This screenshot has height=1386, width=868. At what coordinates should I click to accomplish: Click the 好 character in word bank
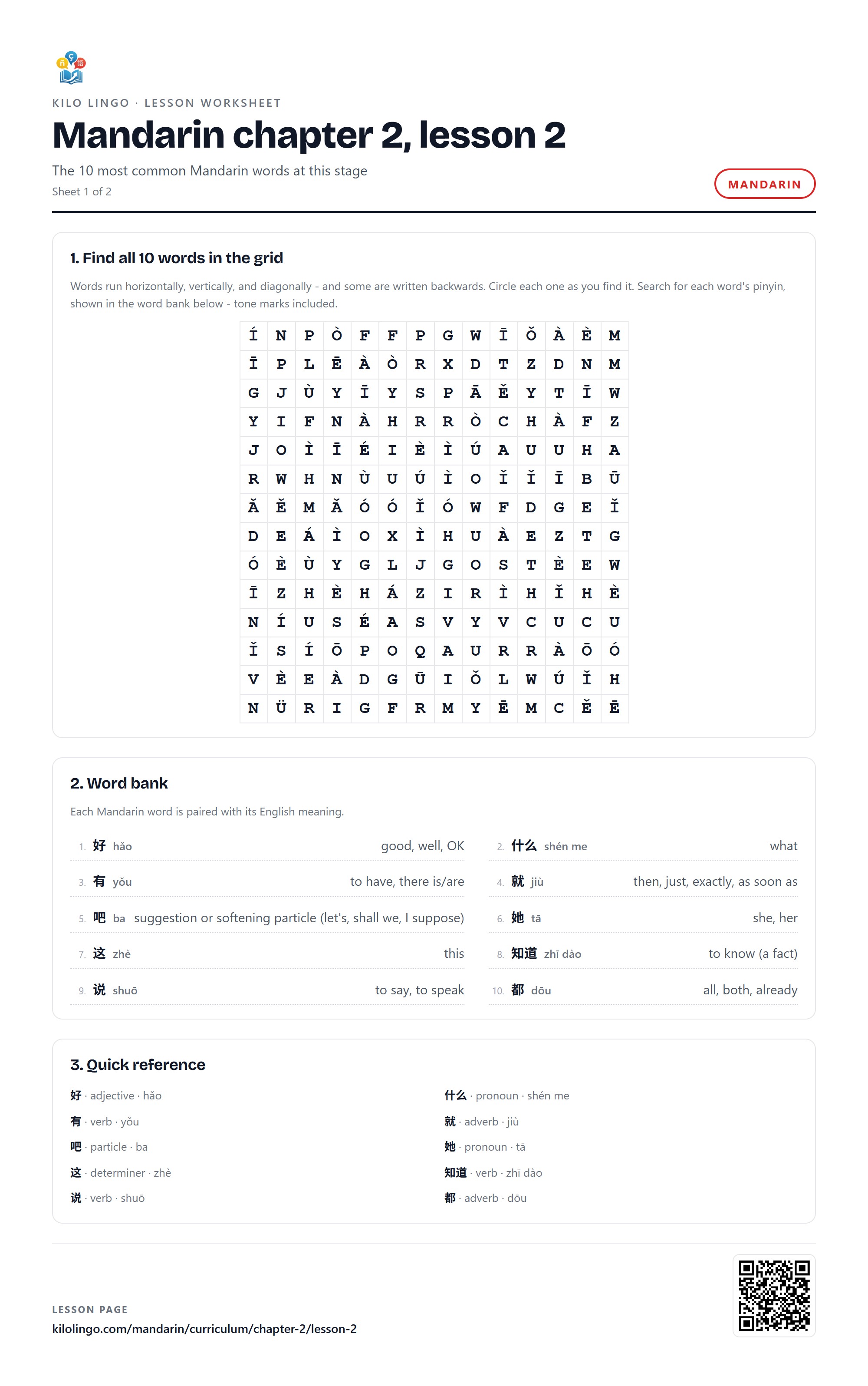pos(99,845)
